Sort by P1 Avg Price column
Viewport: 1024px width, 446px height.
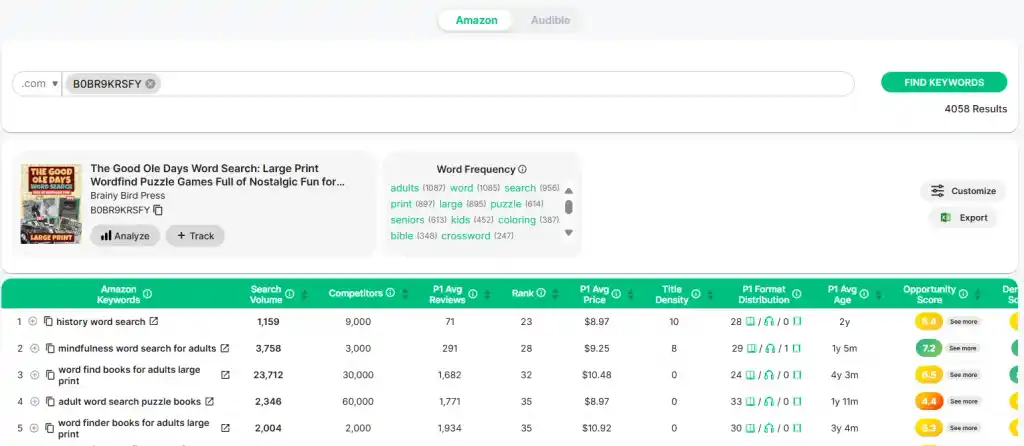[x=630, y=295]
